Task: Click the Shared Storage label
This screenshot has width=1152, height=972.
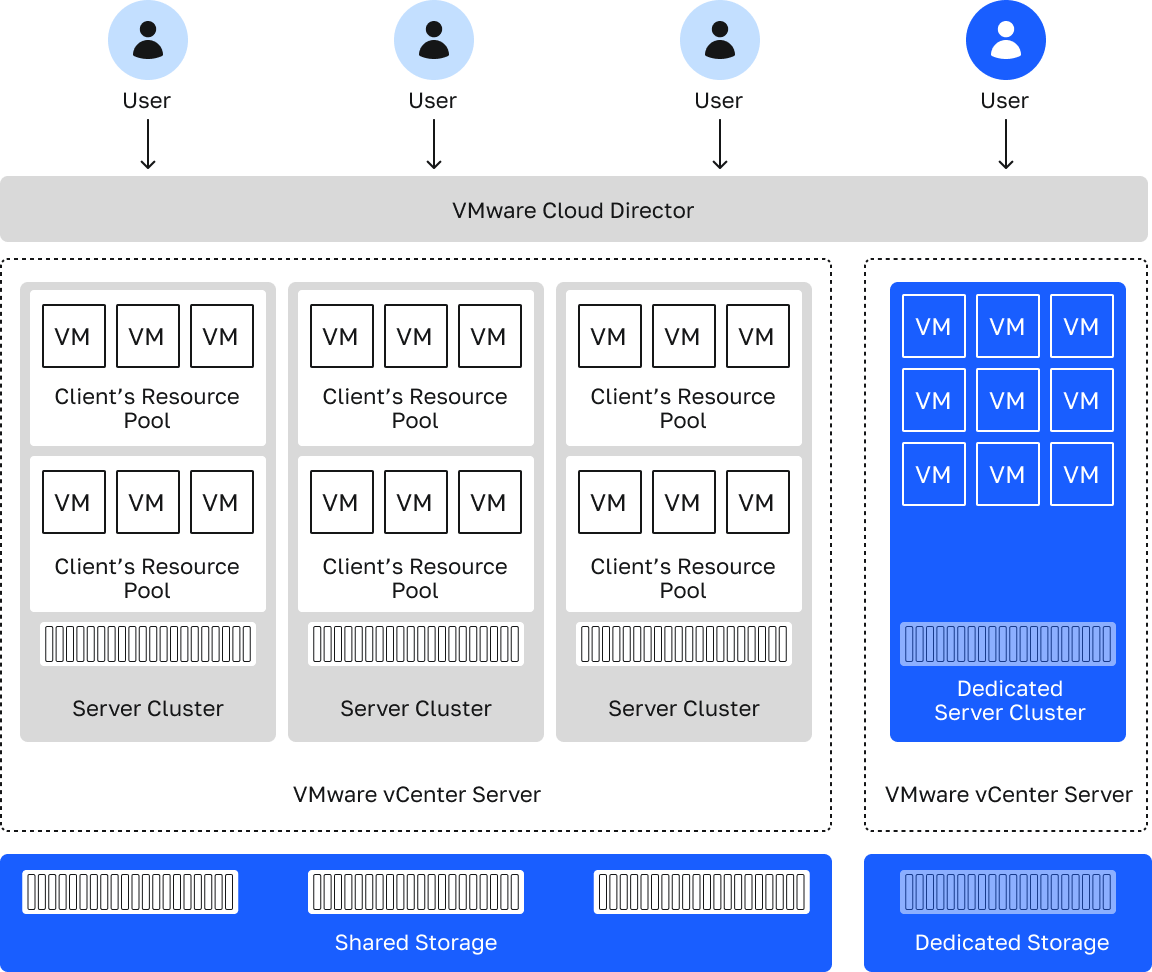Action: click(415, 942)
